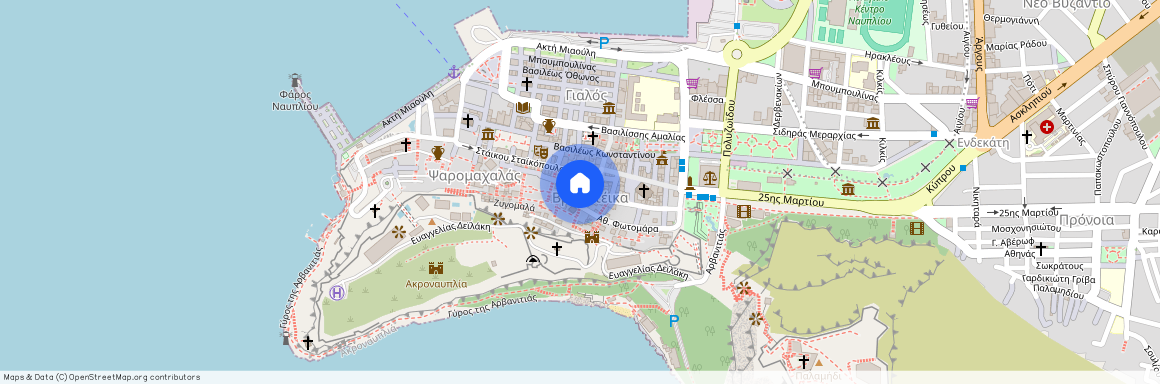Open the OpenStreetMap.org contributors attribution
1160x384 pixels.
click(135, 377)
